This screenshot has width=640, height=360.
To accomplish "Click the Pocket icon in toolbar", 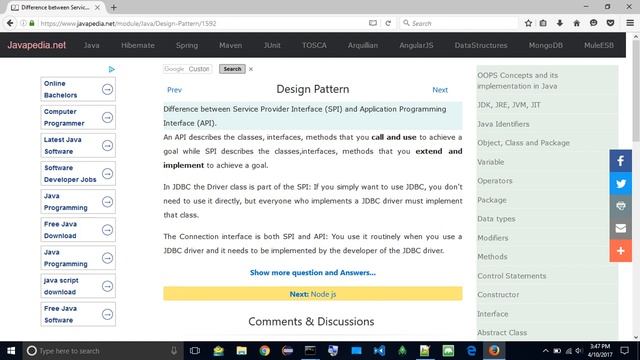I will (610, 23).
